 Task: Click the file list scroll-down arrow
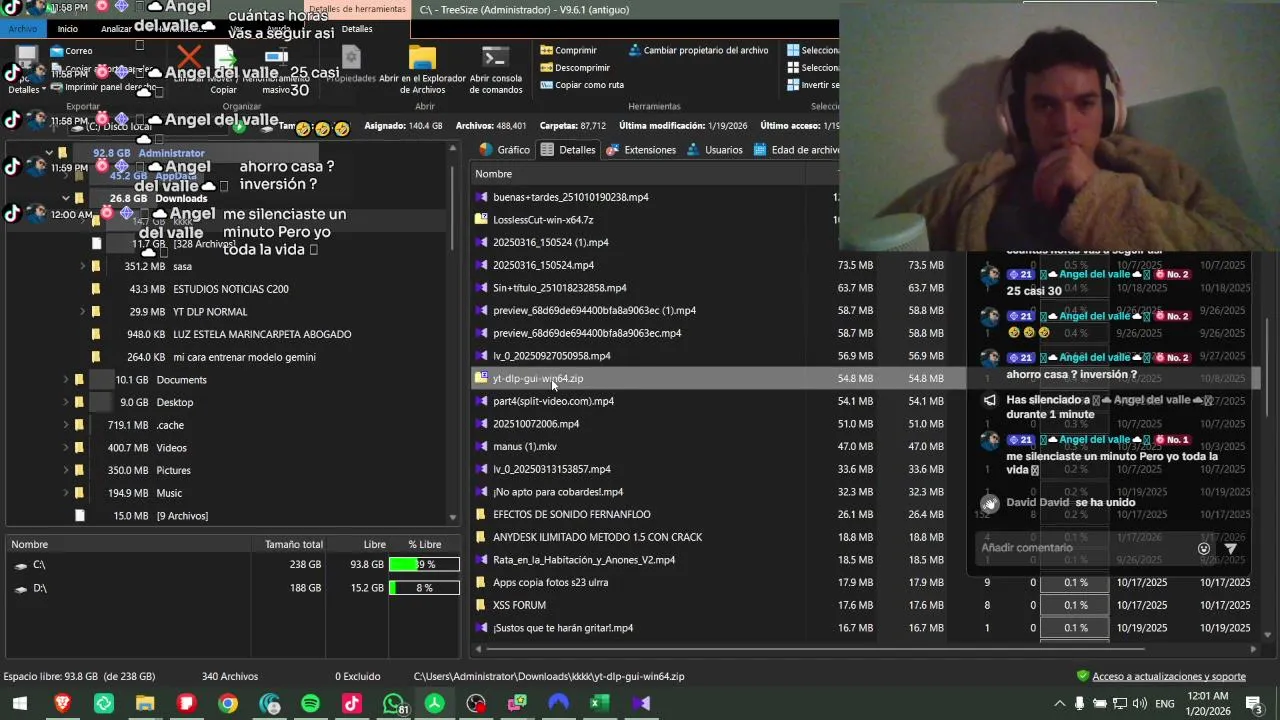pyautogui.click(x=1268, y=634)
